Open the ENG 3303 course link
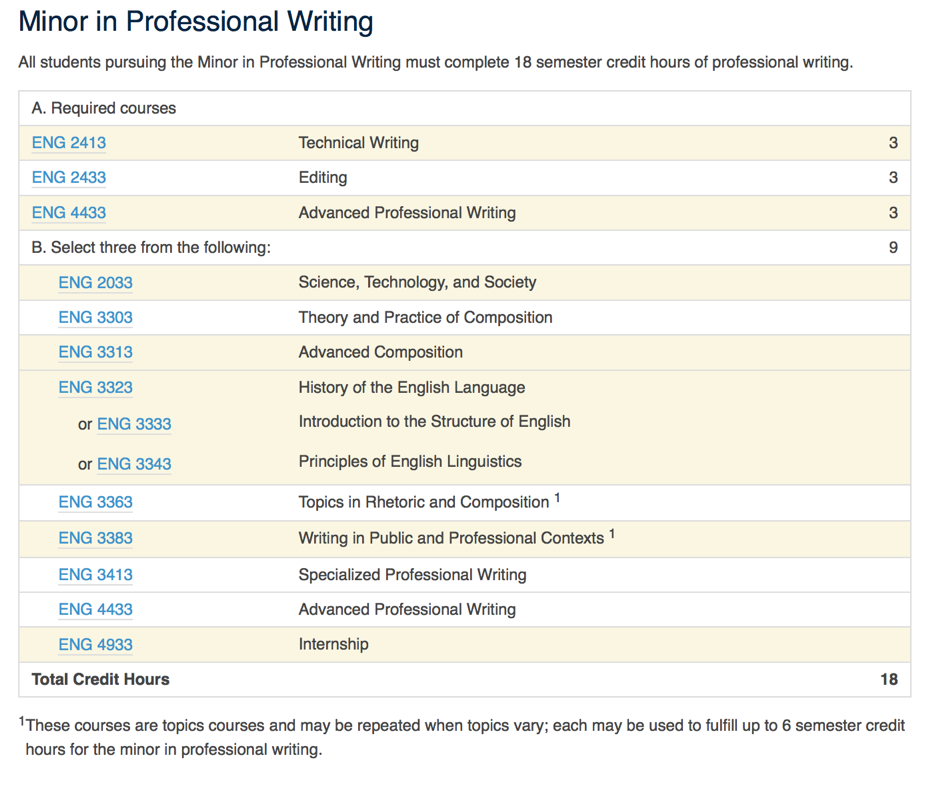This screenshot has height=787, width=939. click(95, 318)
